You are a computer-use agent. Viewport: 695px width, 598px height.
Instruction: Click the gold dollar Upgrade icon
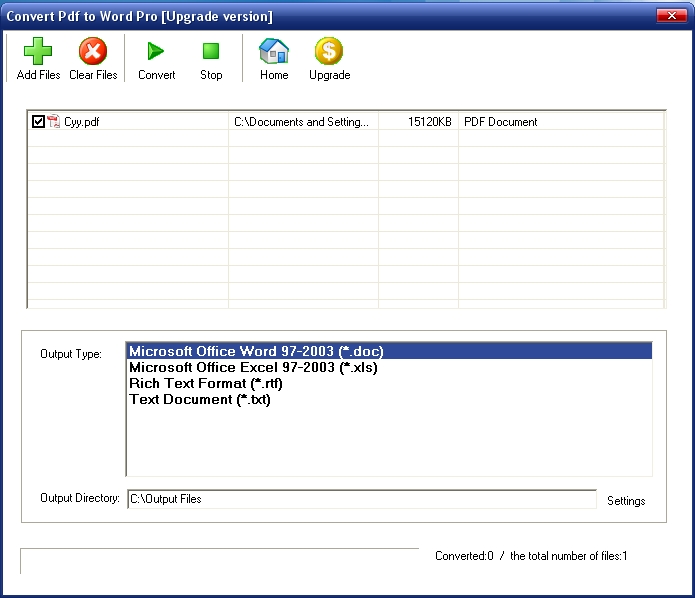(329, 51)
